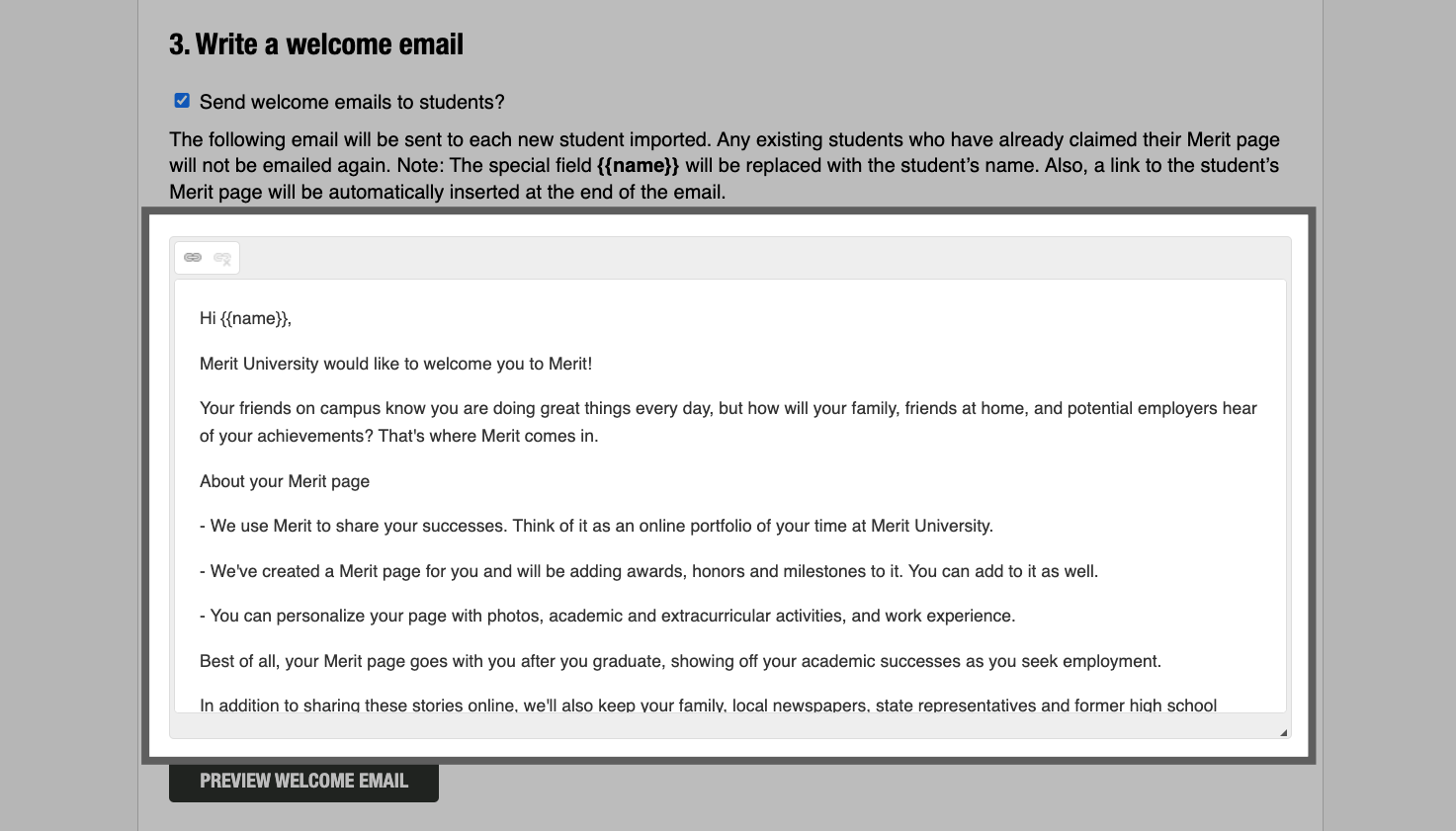
Task: Click the chain-link icon in the editor toolbar
Action: point(193,257)
